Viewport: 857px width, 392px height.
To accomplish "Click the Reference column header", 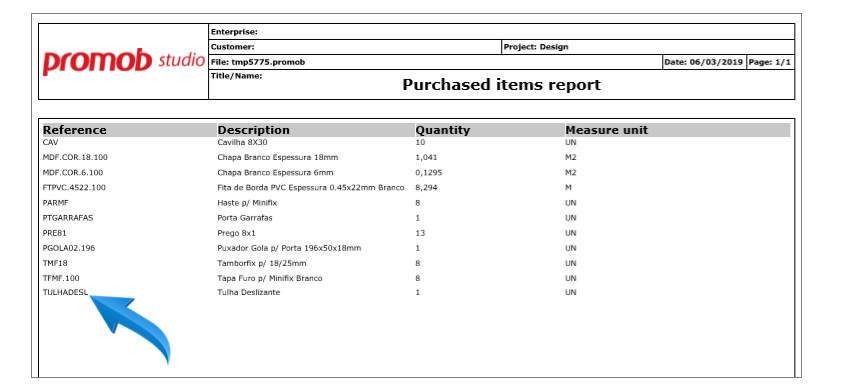I will coord(74,130).
